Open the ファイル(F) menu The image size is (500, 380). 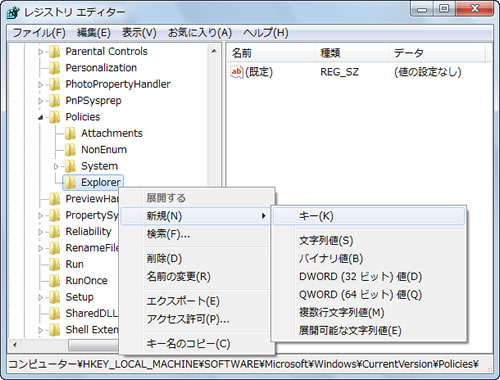click(39, 33)
